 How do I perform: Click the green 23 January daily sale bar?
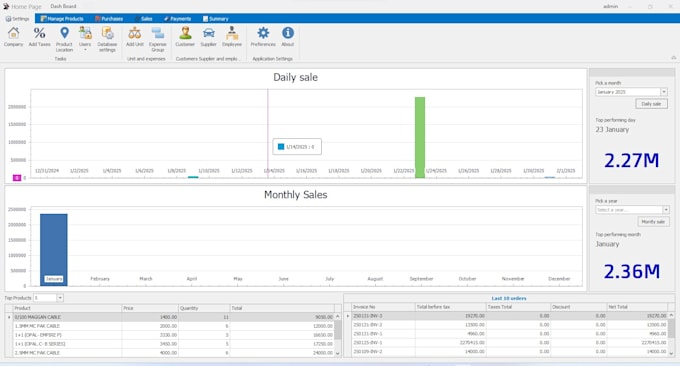click(x=420, y=137)
